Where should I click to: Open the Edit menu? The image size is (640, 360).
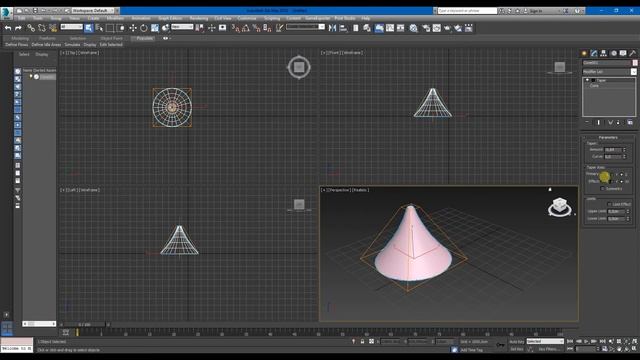click(22, 18)
